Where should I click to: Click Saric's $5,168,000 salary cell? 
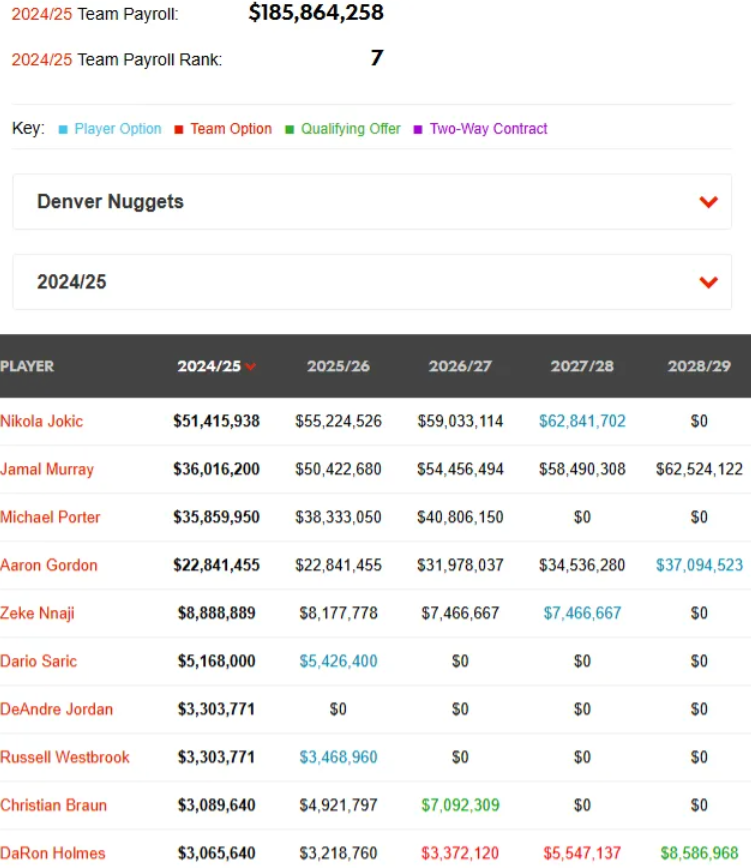pos(216,661)
